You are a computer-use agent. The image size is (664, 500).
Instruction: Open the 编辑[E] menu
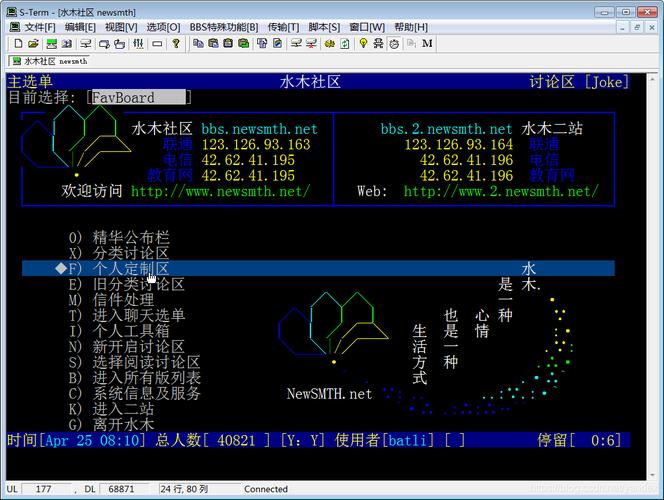[80, 27]
